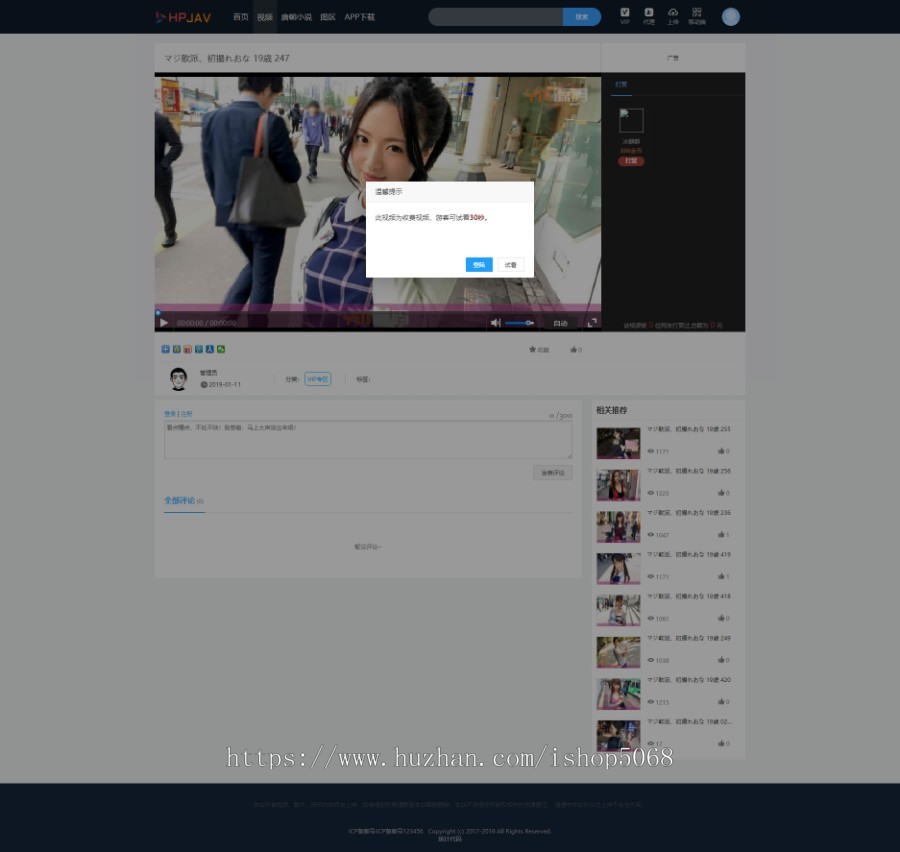Click the blue search button
This screenshot has height=852, width=900.
point(582,17)
